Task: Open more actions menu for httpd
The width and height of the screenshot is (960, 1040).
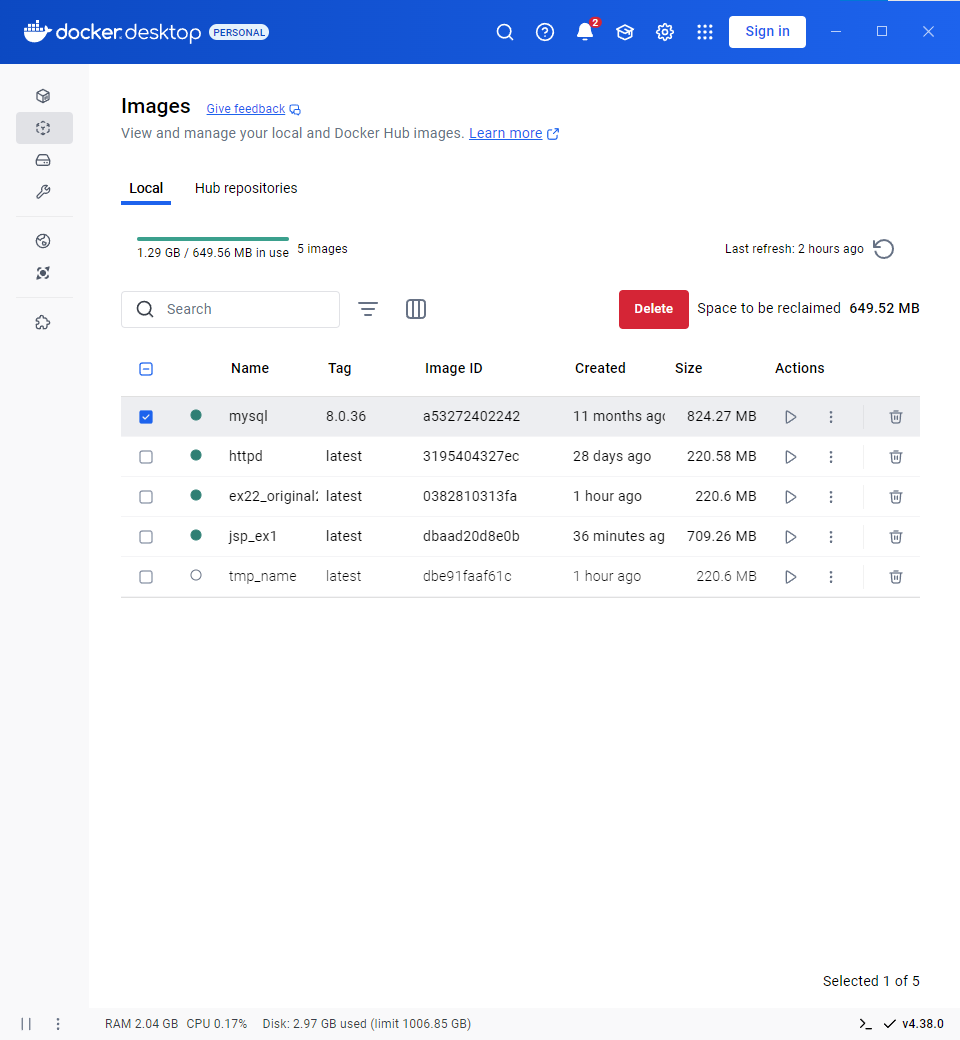Action: [831, 457]
